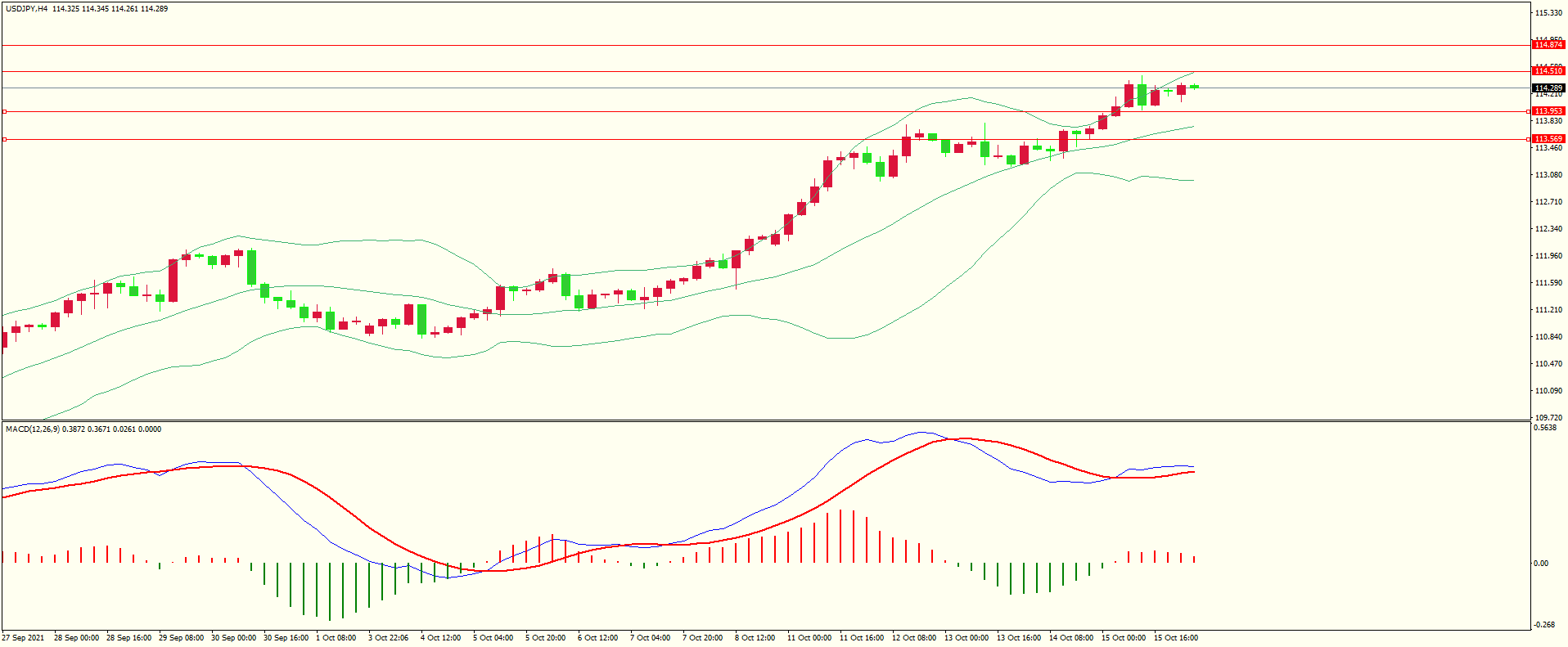Image resolution: width=1568 pixels, height=647 pixels.
Task: Click the 27 Sep 2021 date label
Action: point(24,638)
